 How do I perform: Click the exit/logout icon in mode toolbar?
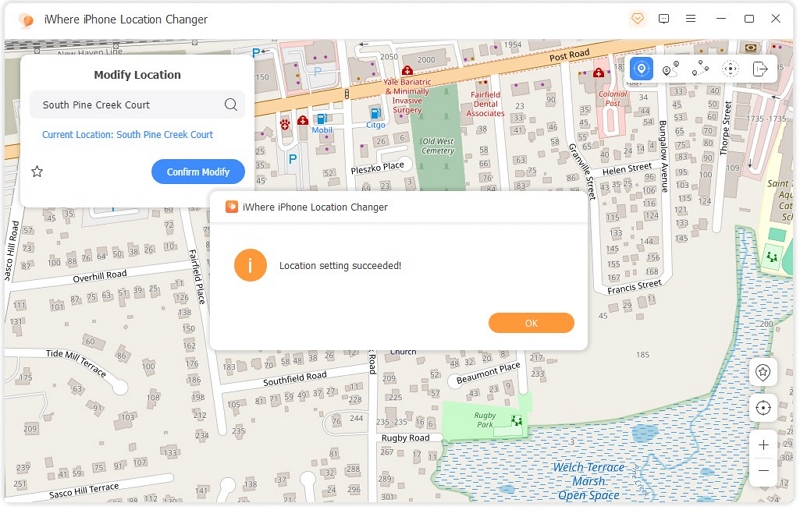click(x=760, y=68)
